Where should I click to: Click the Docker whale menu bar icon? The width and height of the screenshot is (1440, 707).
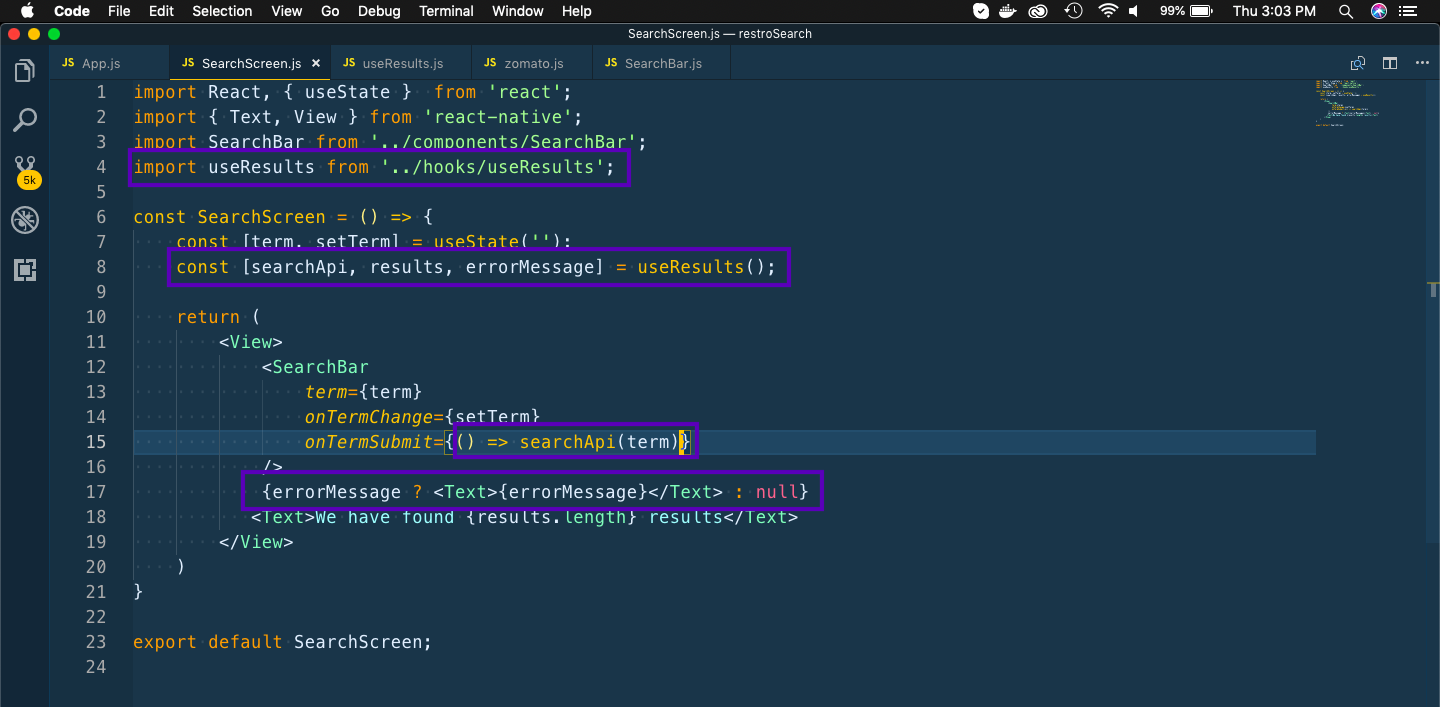coord(1009,11)
